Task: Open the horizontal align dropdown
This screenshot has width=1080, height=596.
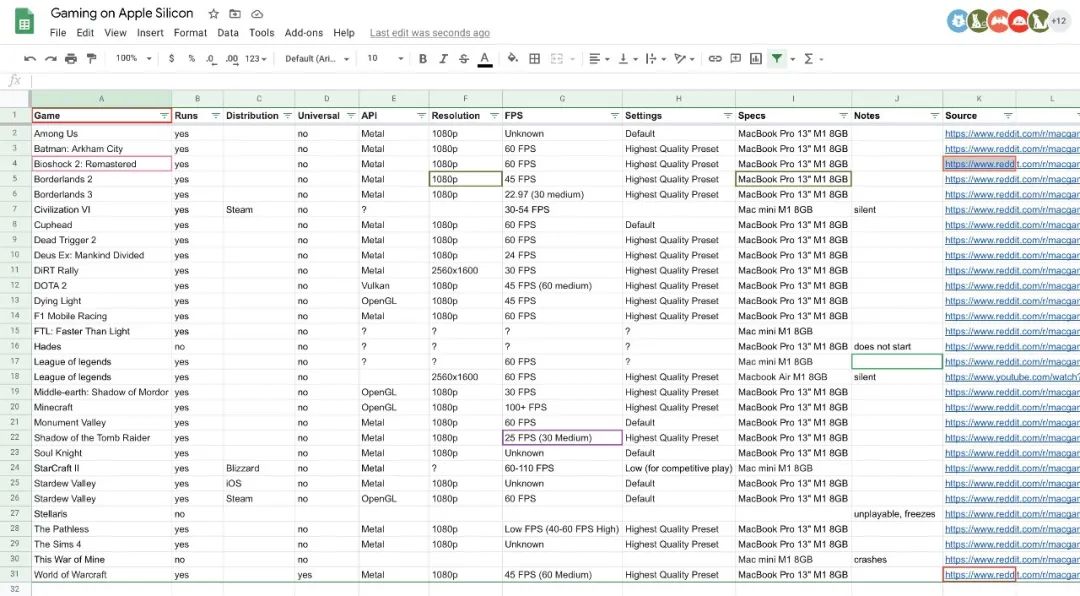Action: (599, 59)
